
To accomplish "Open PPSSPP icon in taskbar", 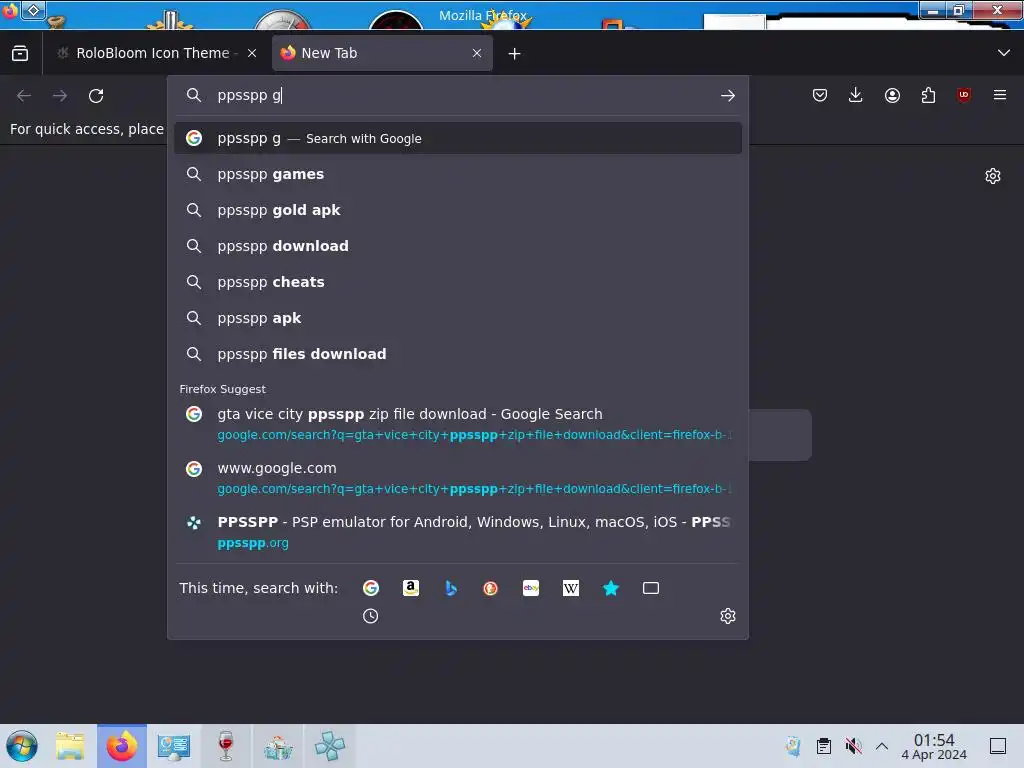I will (x=330, y=746).
